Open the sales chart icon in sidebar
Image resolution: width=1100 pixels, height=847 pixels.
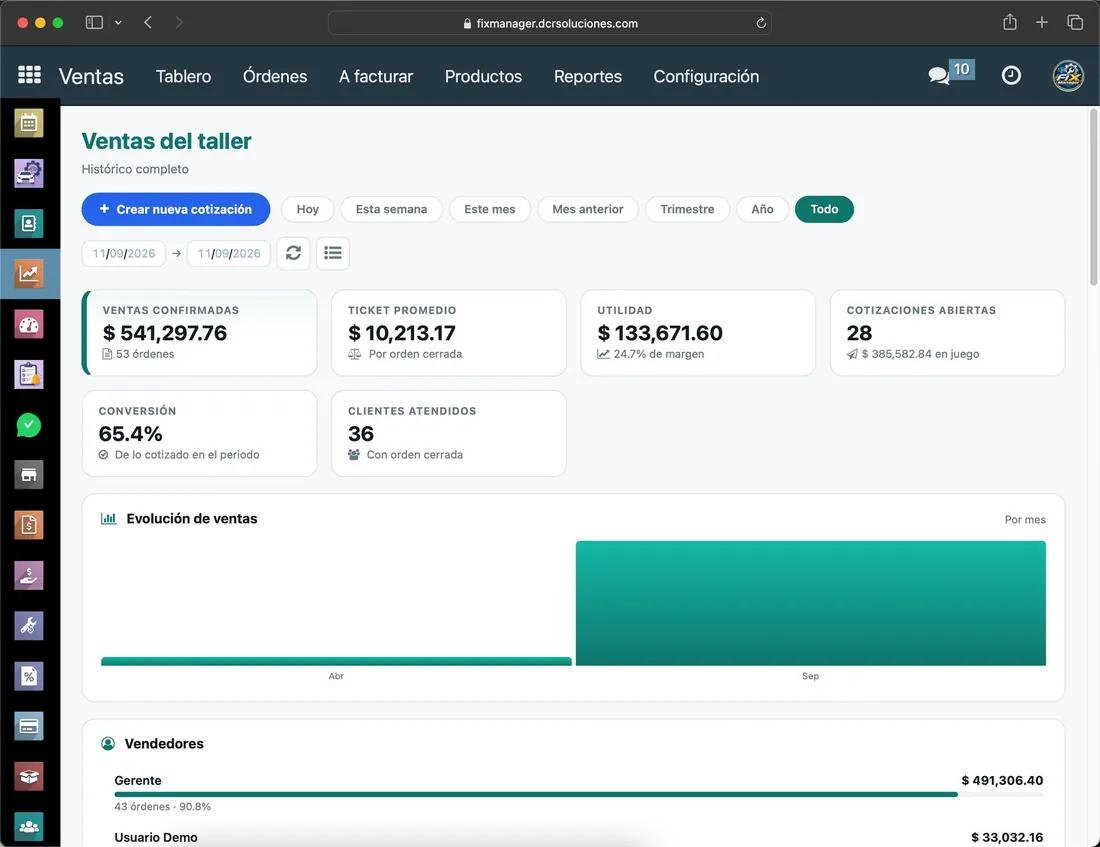(x=29, y=274)
